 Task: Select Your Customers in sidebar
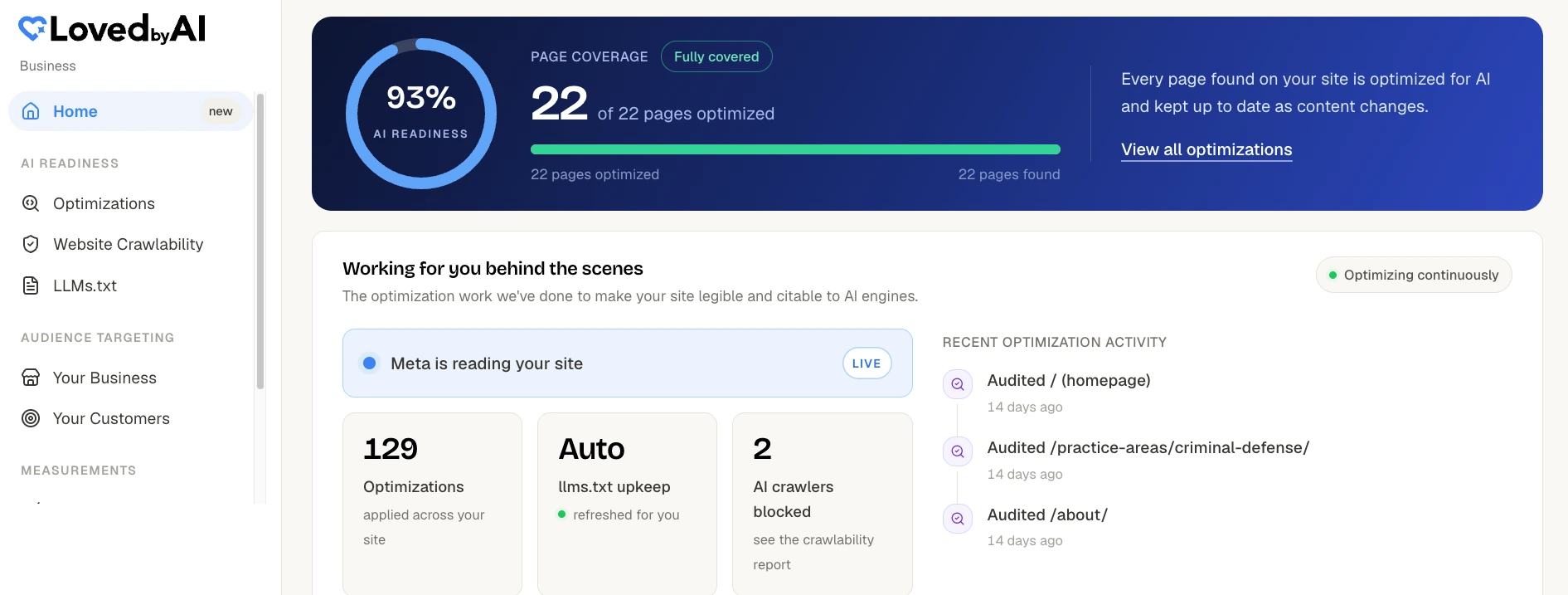click(130, 418)
